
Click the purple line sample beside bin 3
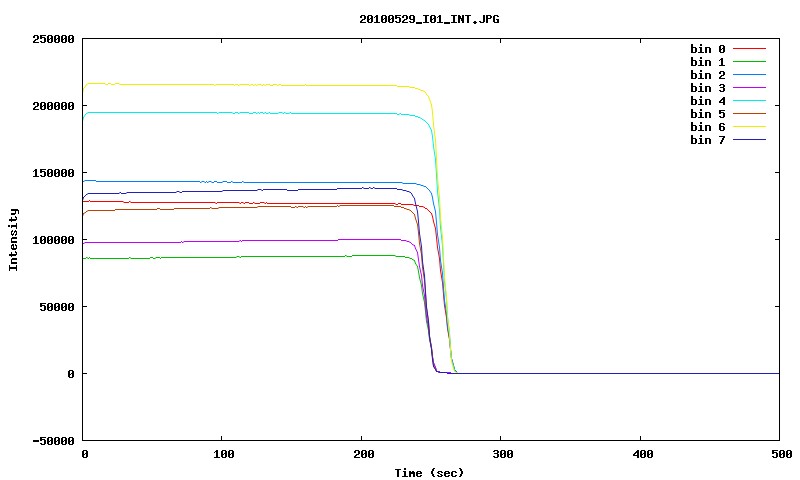tap(749, 88)
